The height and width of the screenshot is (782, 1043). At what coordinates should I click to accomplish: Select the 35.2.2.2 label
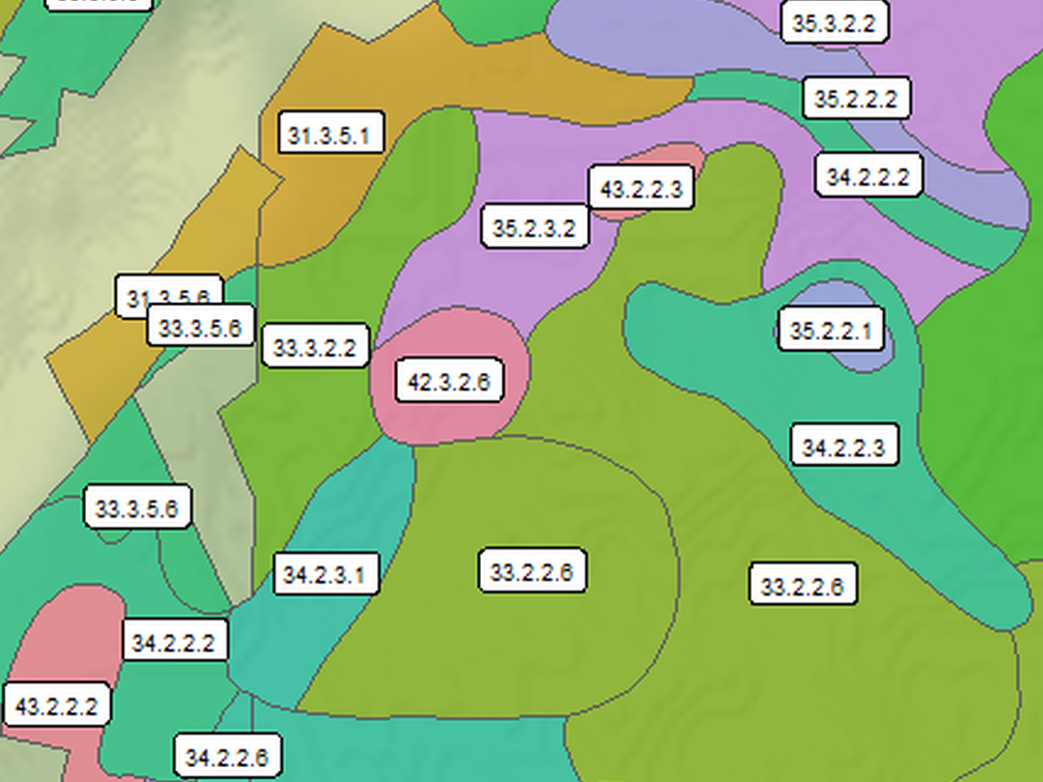tap(856, 99)
